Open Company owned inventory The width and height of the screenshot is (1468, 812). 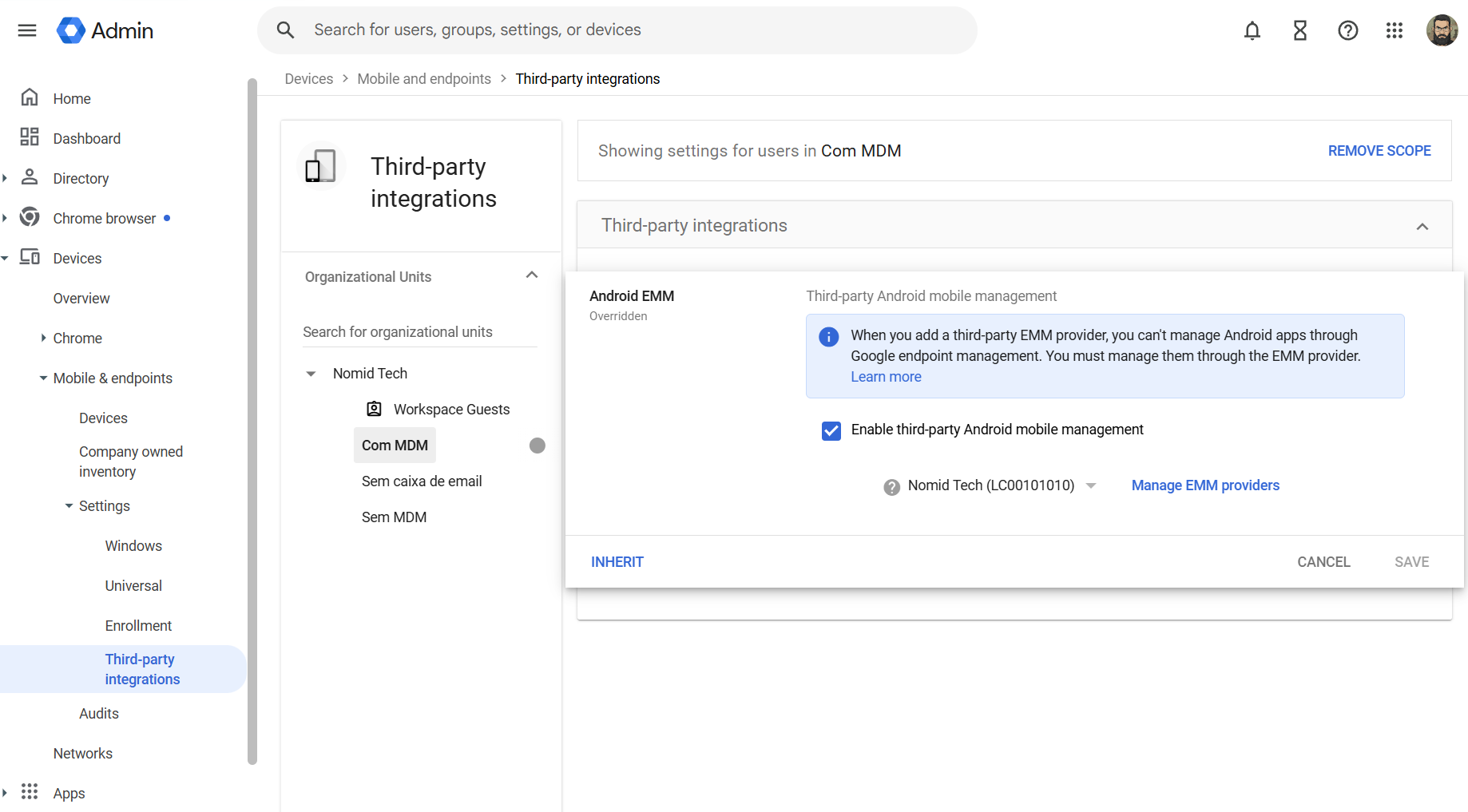coord(131,461)
